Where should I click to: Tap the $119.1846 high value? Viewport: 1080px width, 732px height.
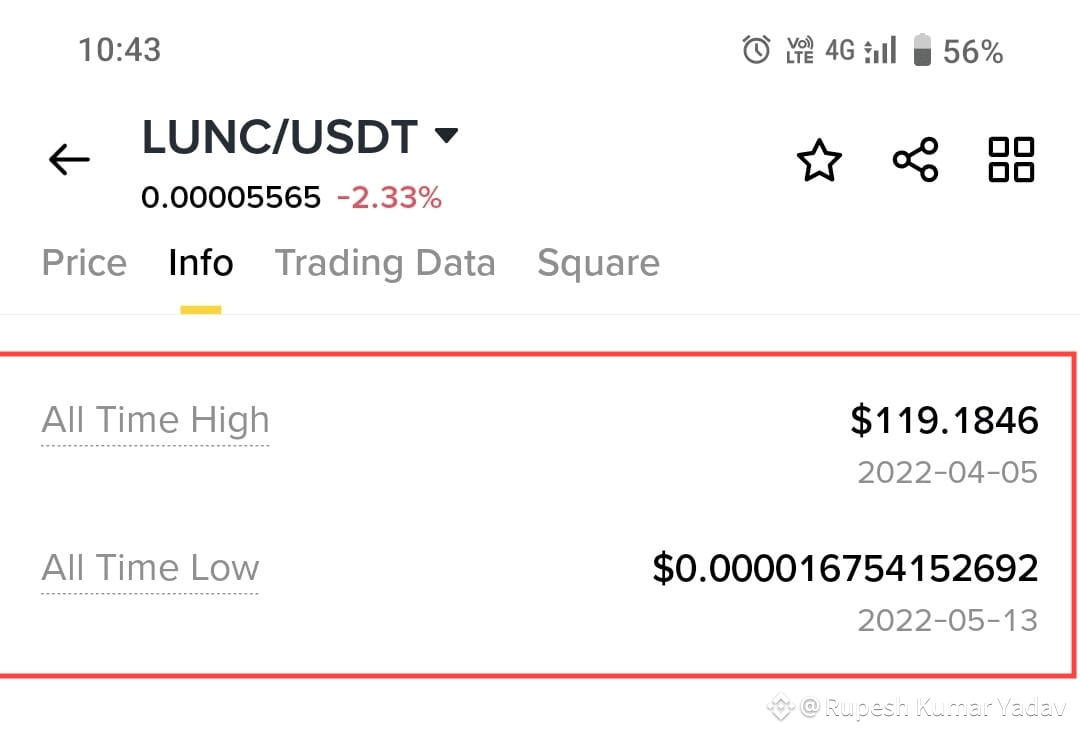pyautogui.click(x=944, y=420)
